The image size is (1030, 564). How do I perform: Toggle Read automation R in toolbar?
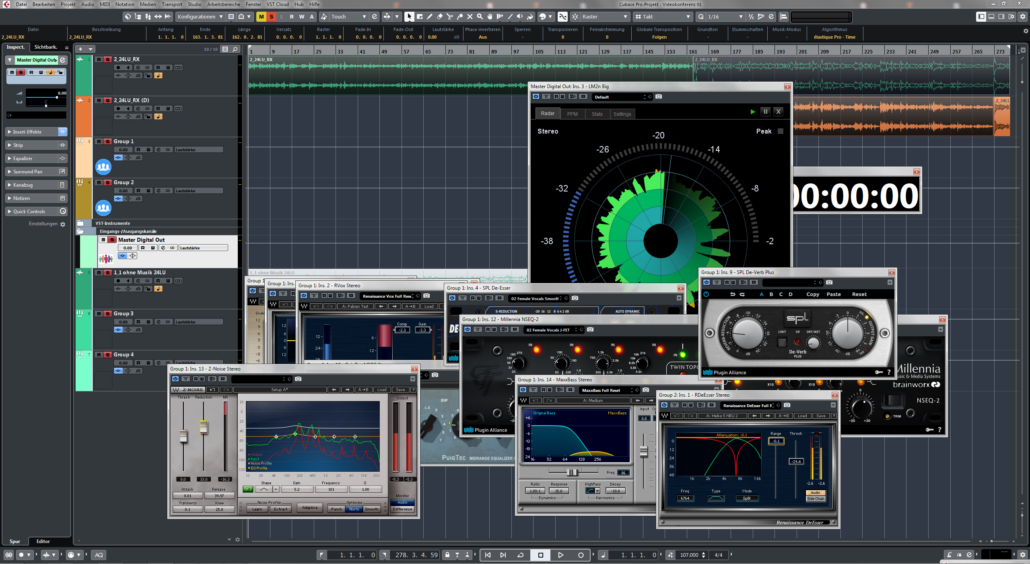click(291, 16)
